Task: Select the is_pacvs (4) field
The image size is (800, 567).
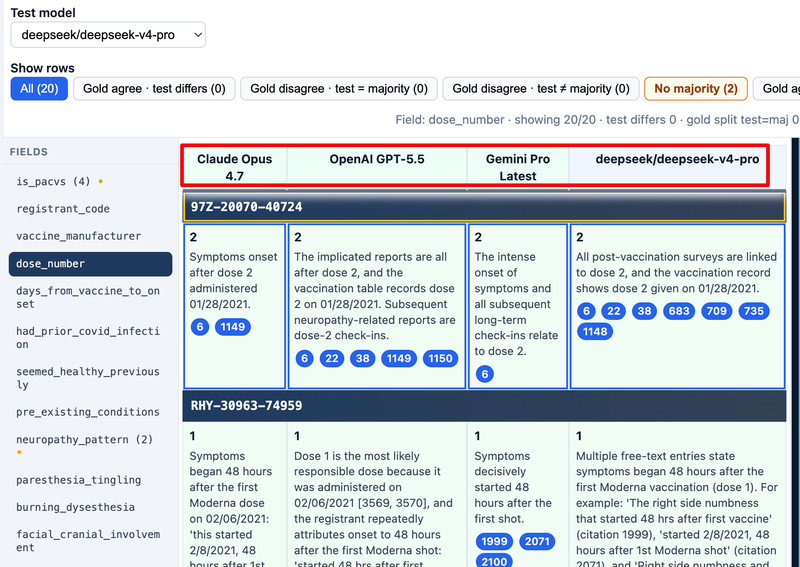Action: pyautogui.click(x=90, y=181)
